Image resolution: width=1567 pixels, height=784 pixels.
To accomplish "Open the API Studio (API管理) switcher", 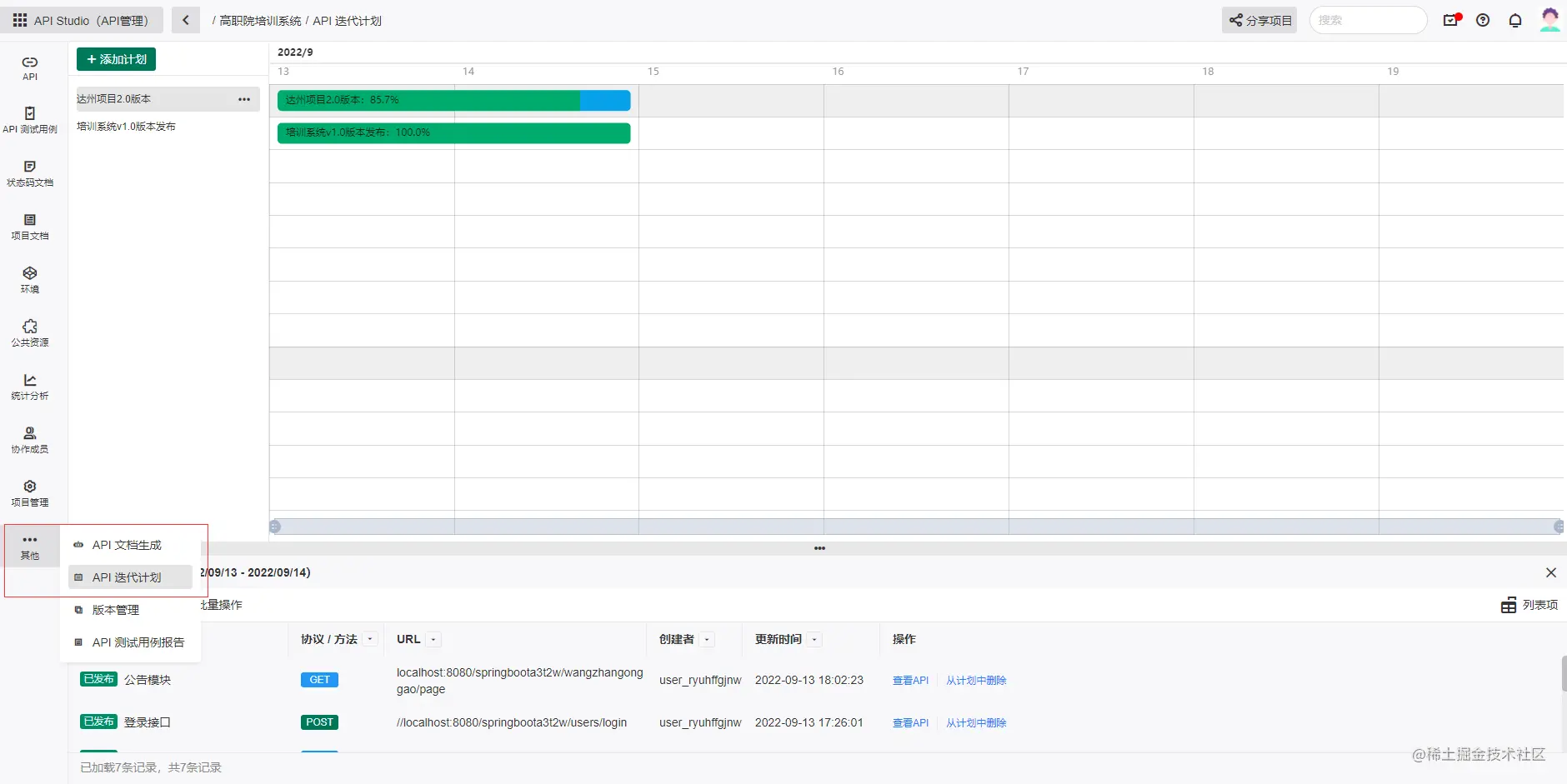I will click(x=82, y=20).
